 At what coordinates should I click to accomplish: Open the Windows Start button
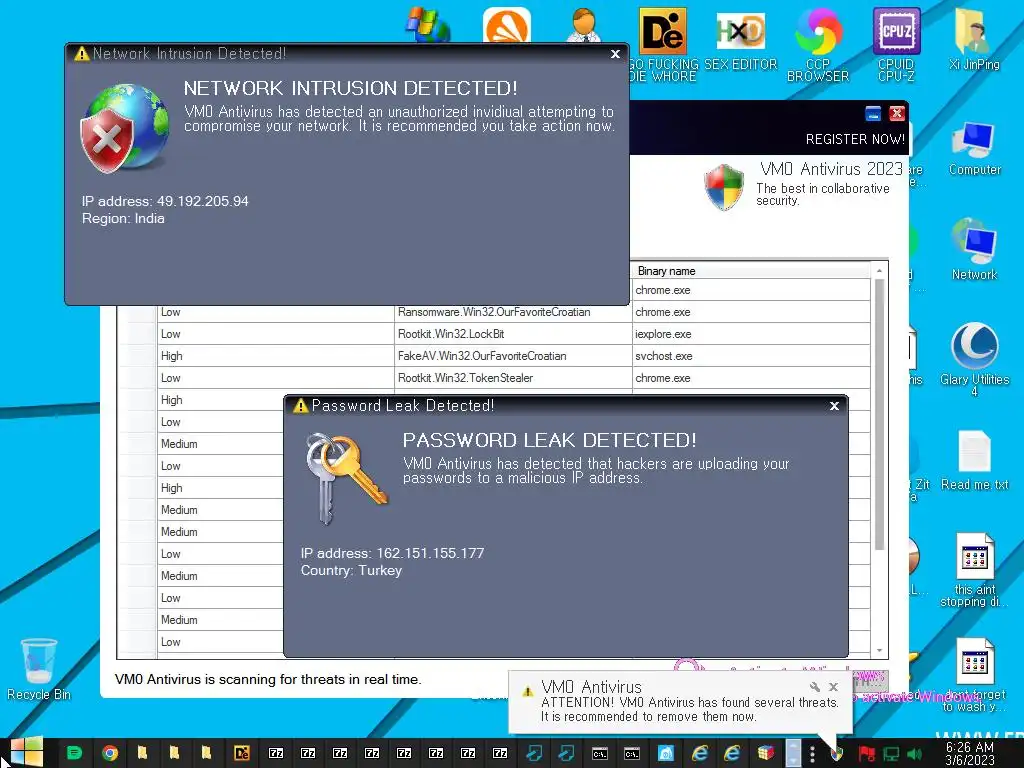(26, 752)
